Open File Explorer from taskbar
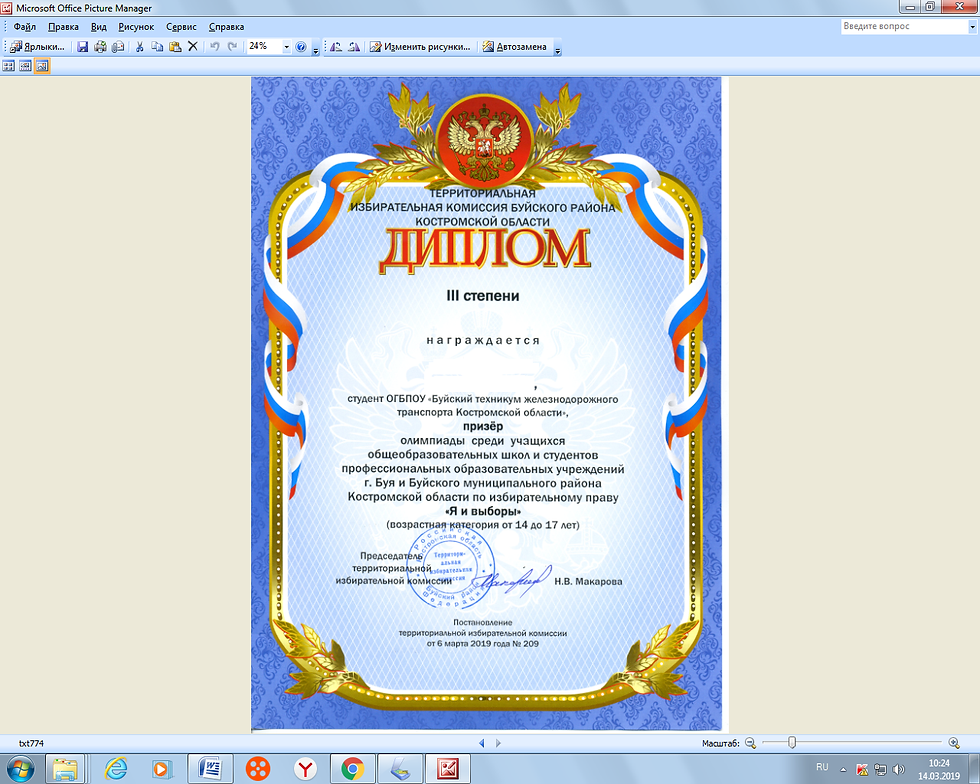 point(65,768)
